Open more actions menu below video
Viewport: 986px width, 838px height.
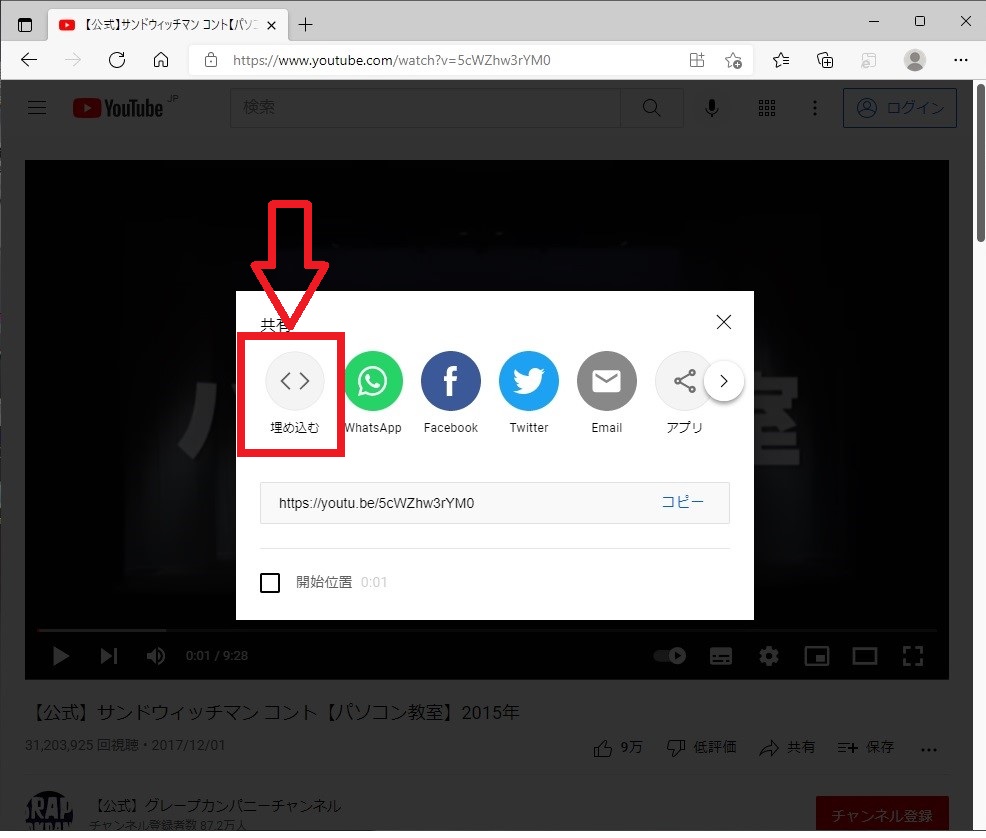(929, 749)
